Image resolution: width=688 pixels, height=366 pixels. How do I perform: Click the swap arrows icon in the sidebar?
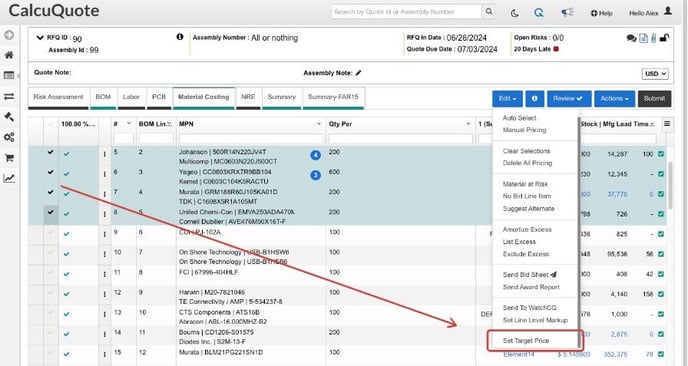(9, 96)
